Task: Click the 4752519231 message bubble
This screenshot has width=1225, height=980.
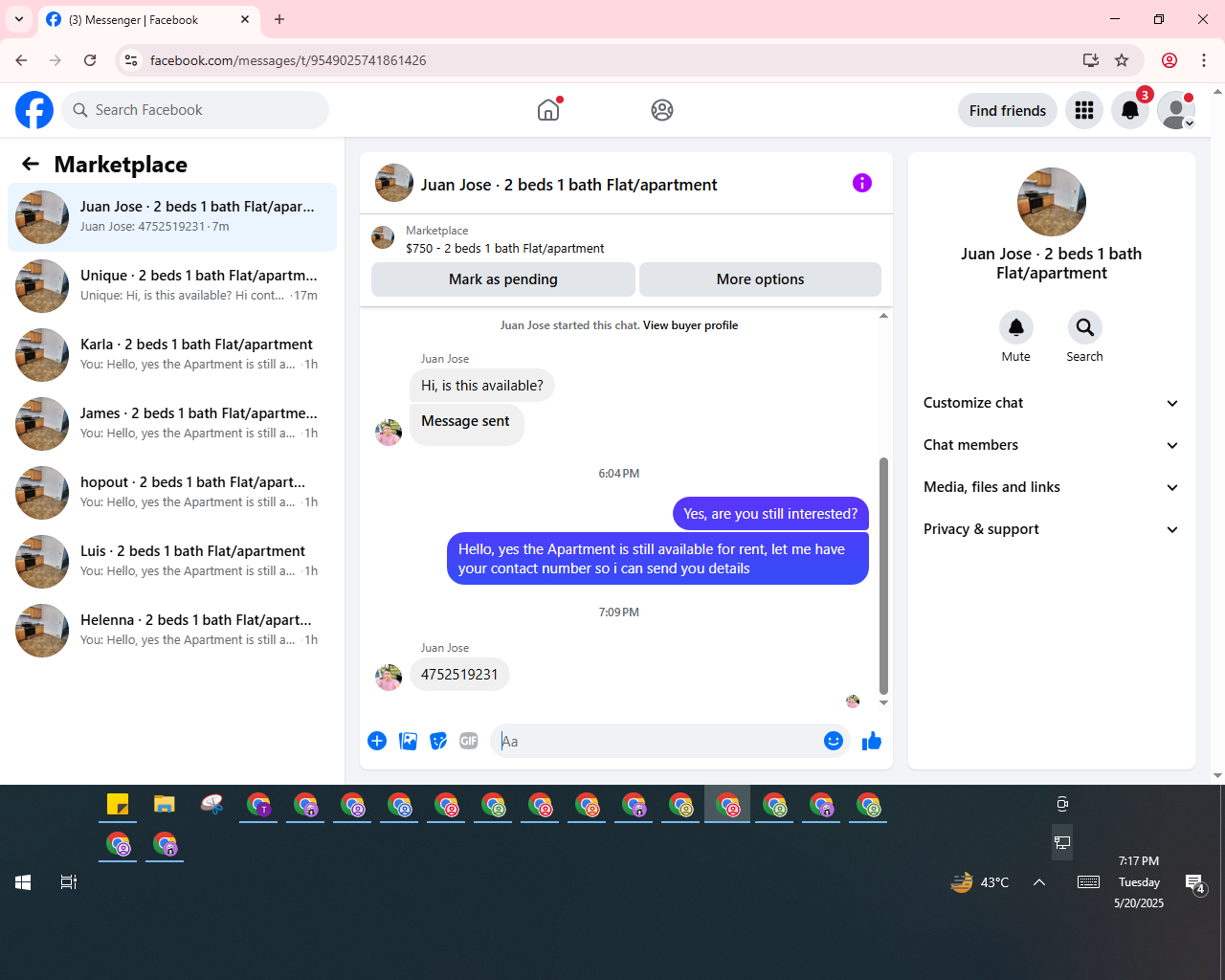Action: (x=459, y=675)
